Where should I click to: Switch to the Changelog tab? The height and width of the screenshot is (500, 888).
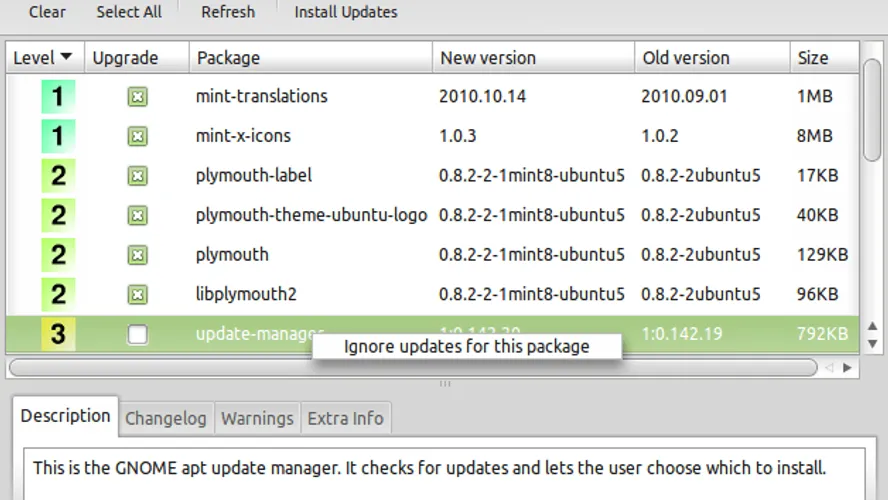[165, 419]
